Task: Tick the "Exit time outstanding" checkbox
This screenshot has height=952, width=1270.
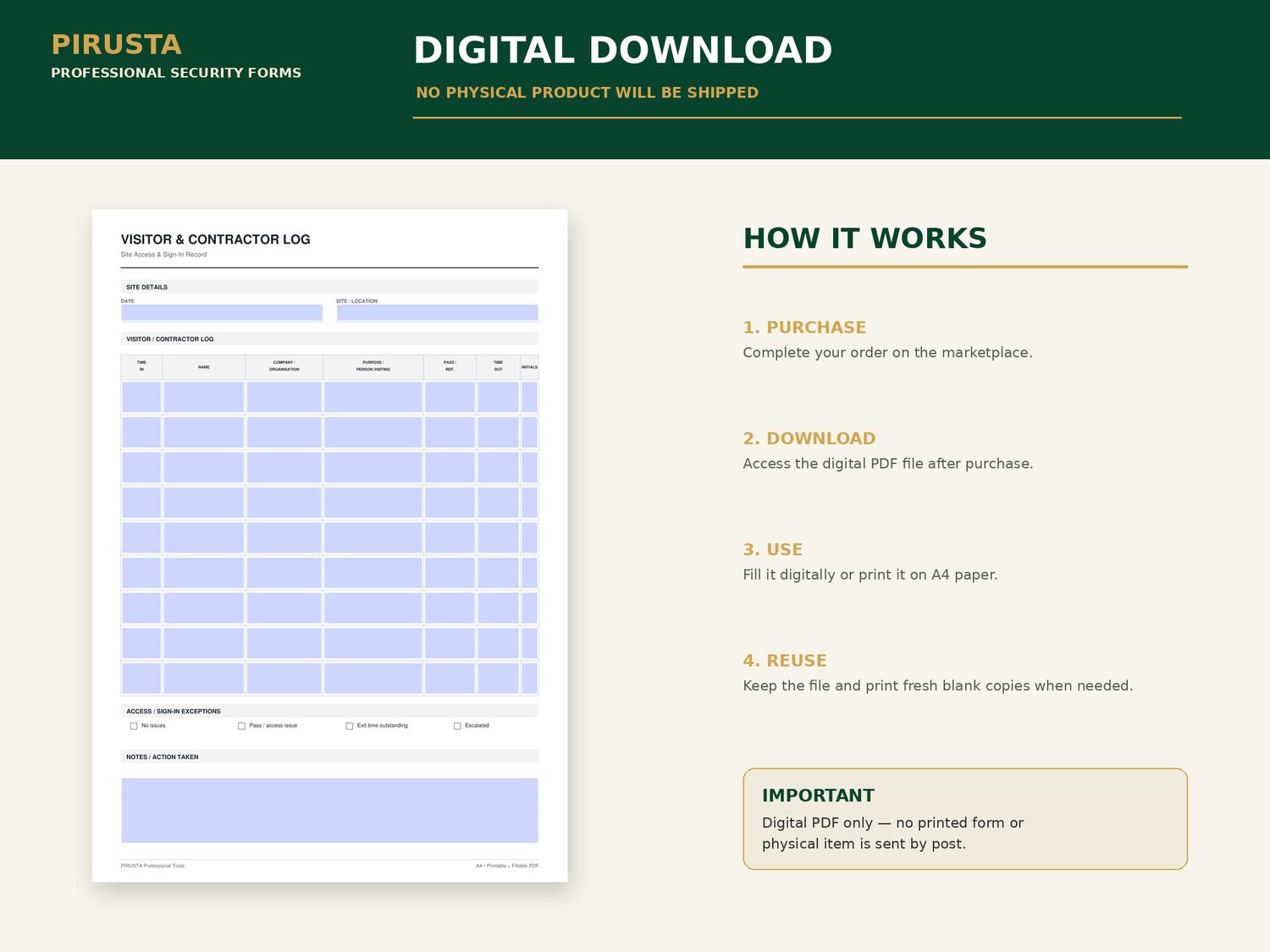Action: [350, 726]
